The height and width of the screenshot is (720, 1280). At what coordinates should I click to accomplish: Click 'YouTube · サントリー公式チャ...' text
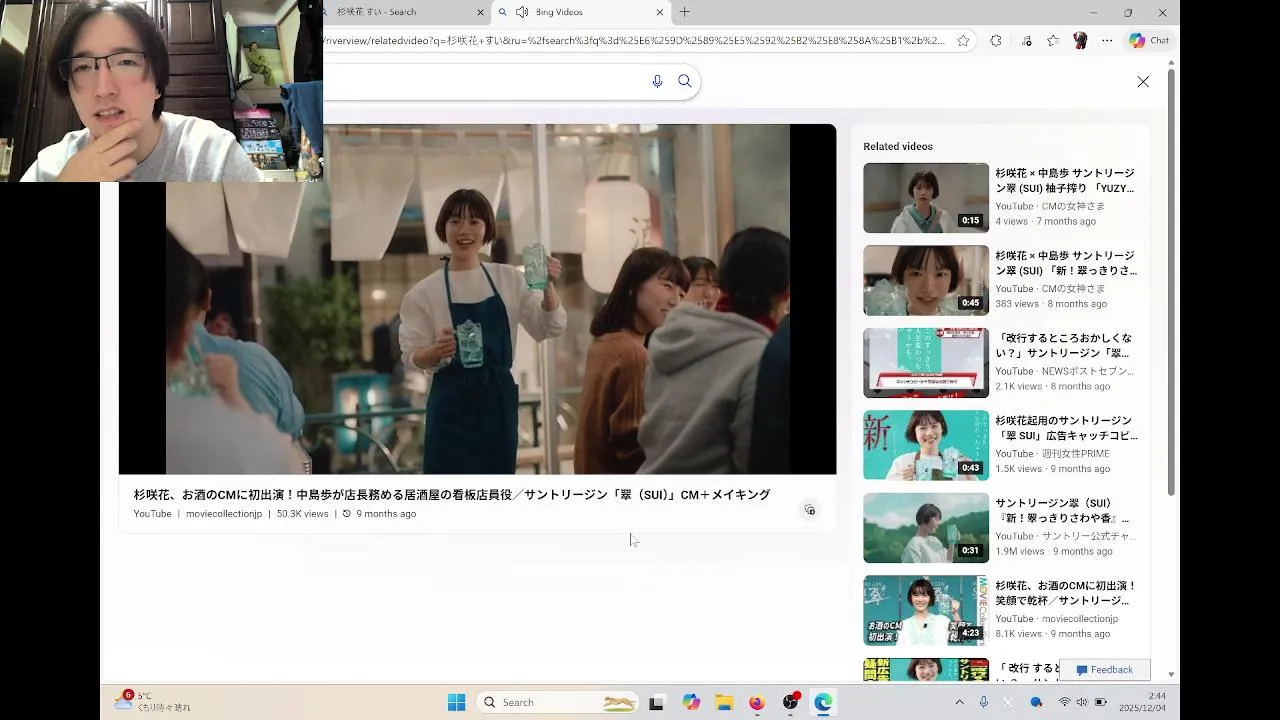[1065, 536]
